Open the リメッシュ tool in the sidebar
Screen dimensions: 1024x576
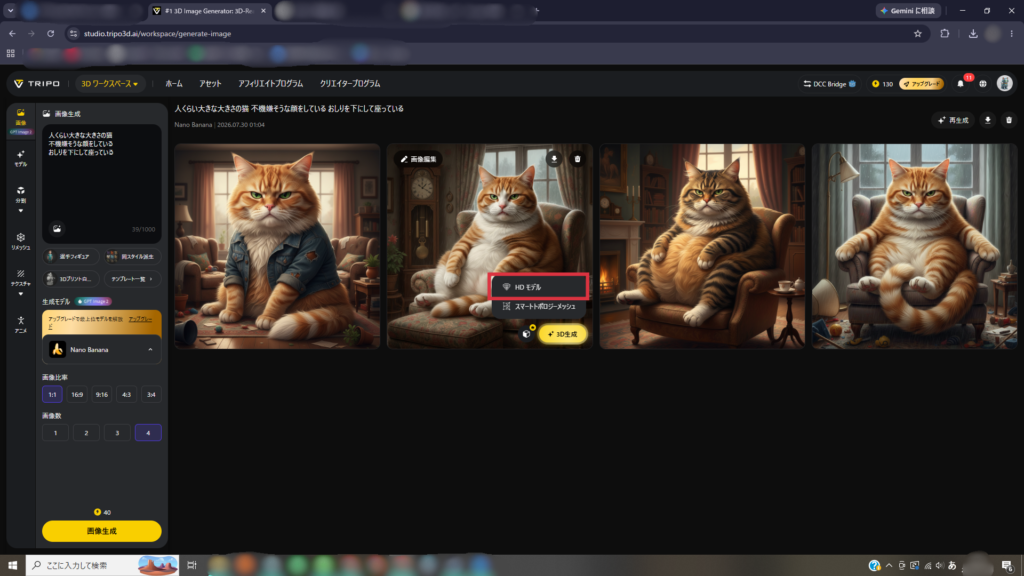point(21,241)
